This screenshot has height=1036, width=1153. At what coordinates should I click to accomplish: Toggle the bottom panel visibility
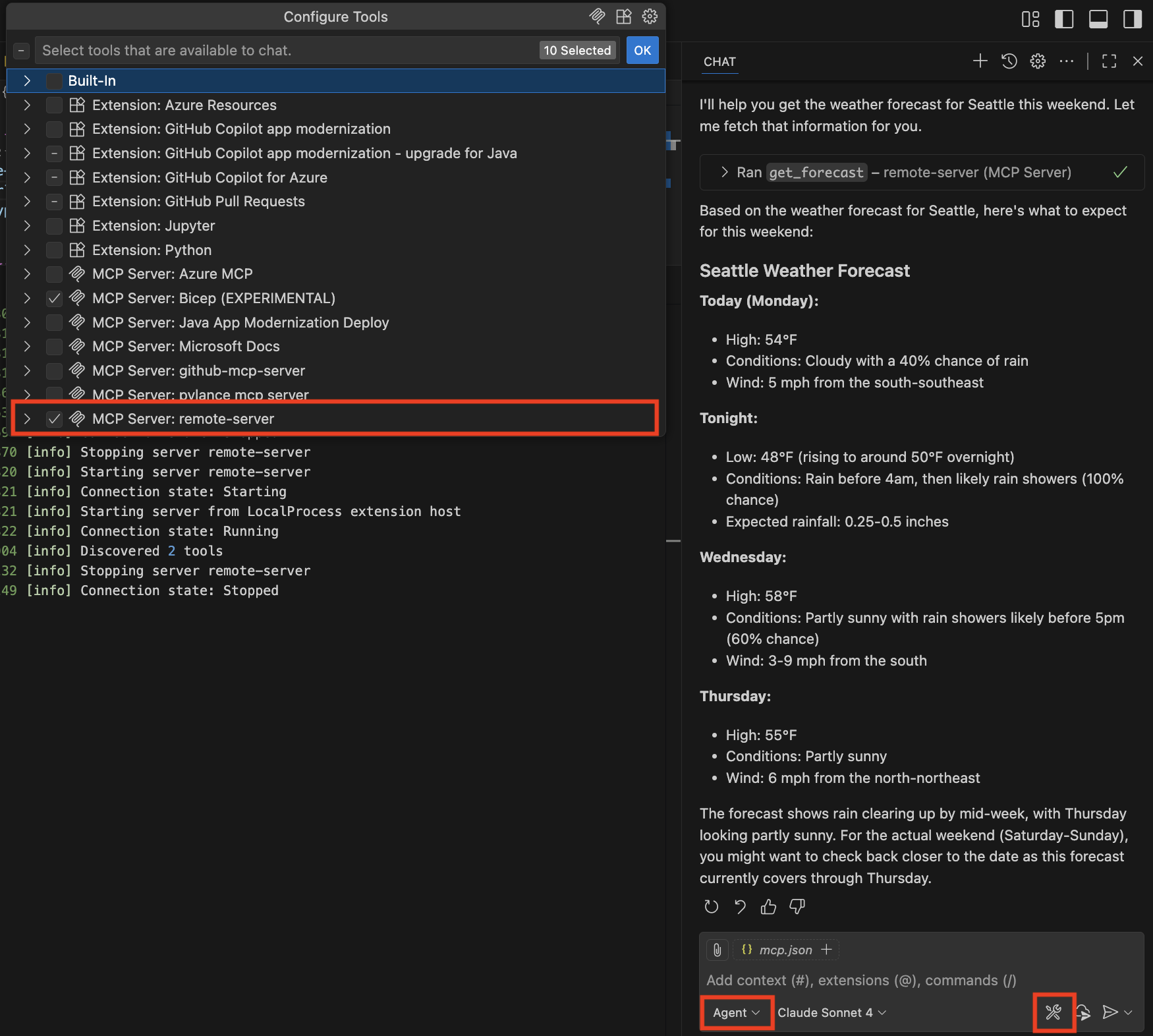[x=1098, y=19]
